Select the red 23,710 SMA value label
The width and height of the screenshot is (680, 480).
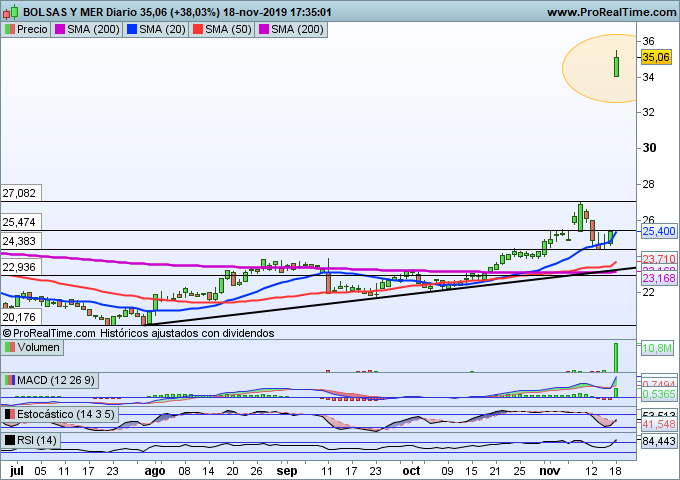658,258
